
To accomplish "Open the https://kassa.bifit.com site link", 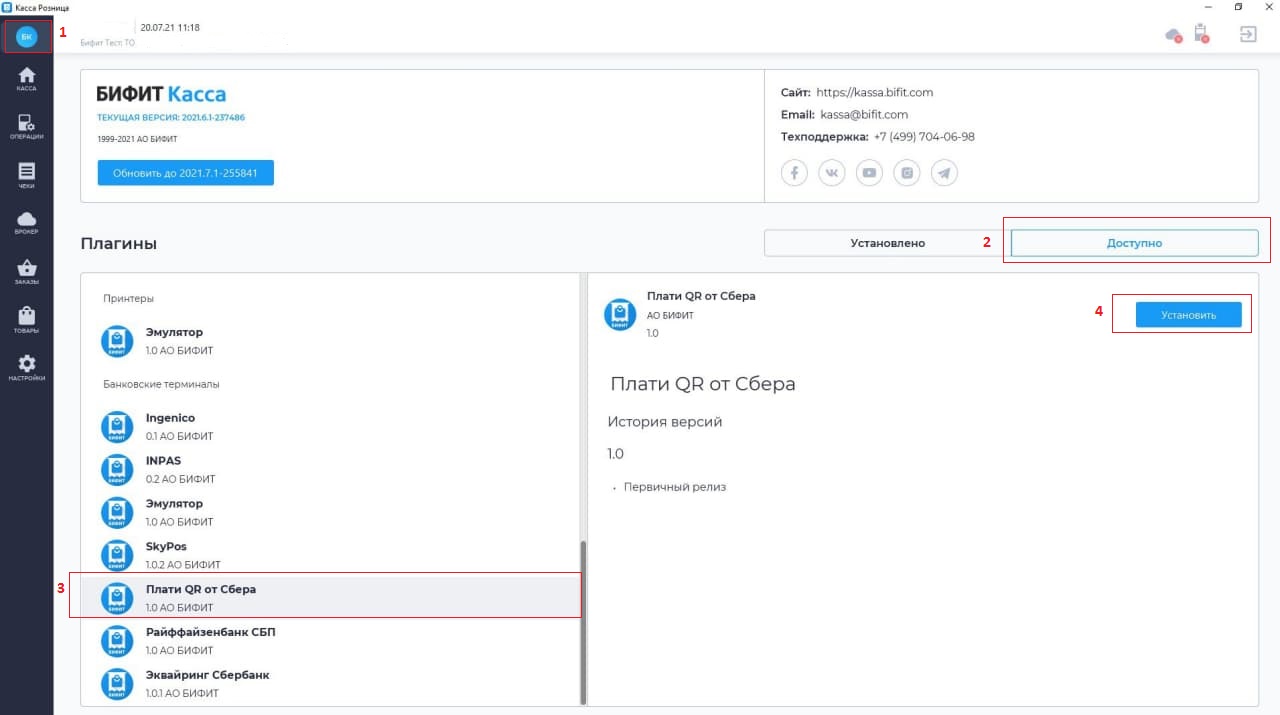I will (874, 92).
